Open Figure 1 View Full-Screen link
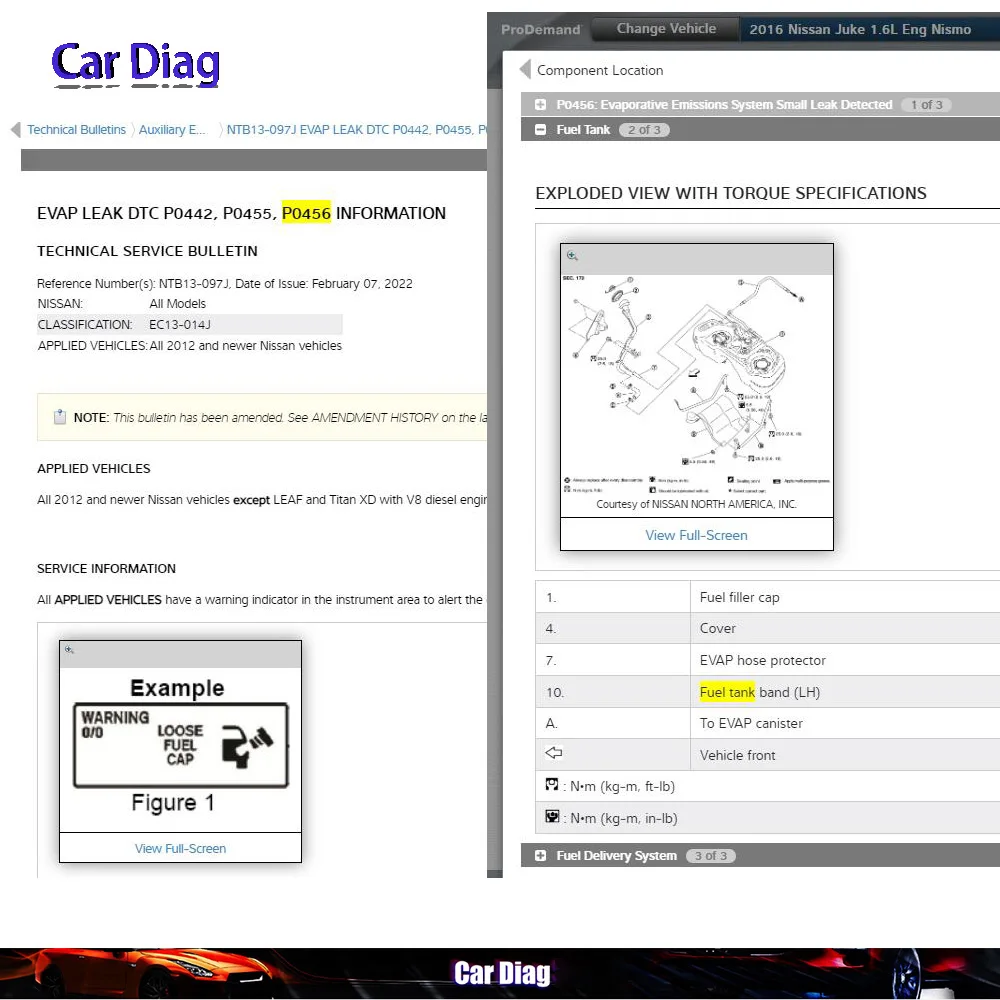Viewport: 1000px width, 1000px height. 180,848
